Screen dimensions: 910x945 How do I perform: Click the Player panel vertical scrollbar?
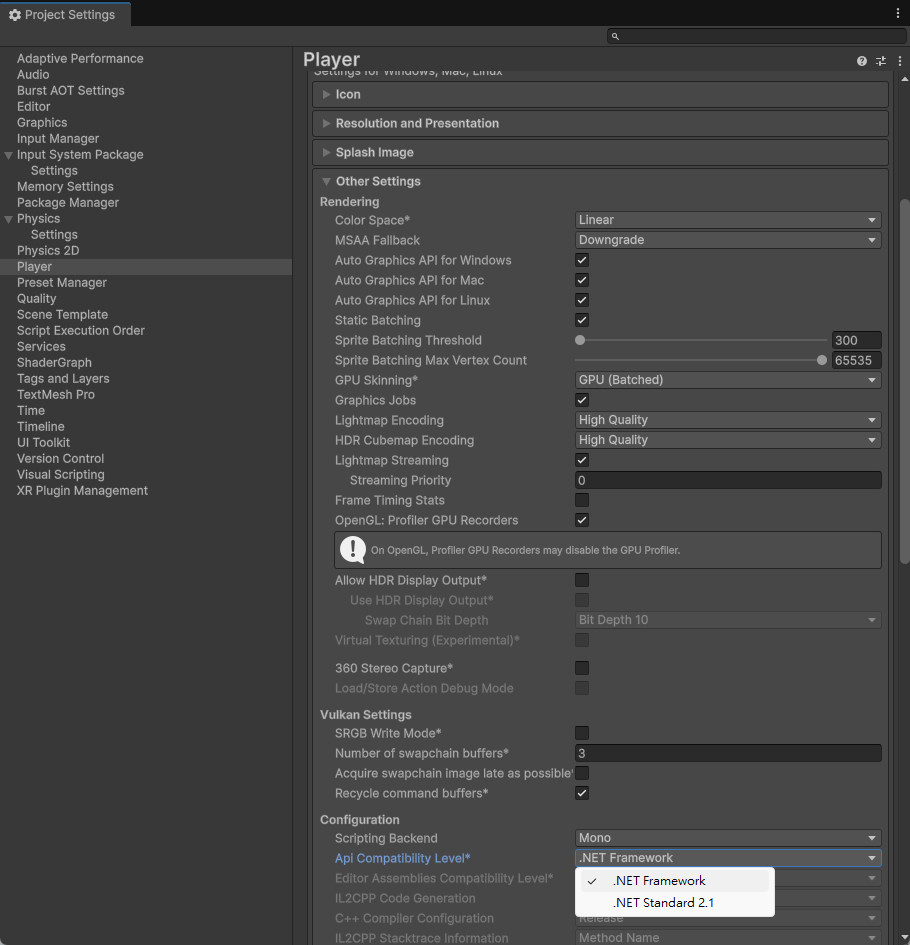(x=904, y=381)
